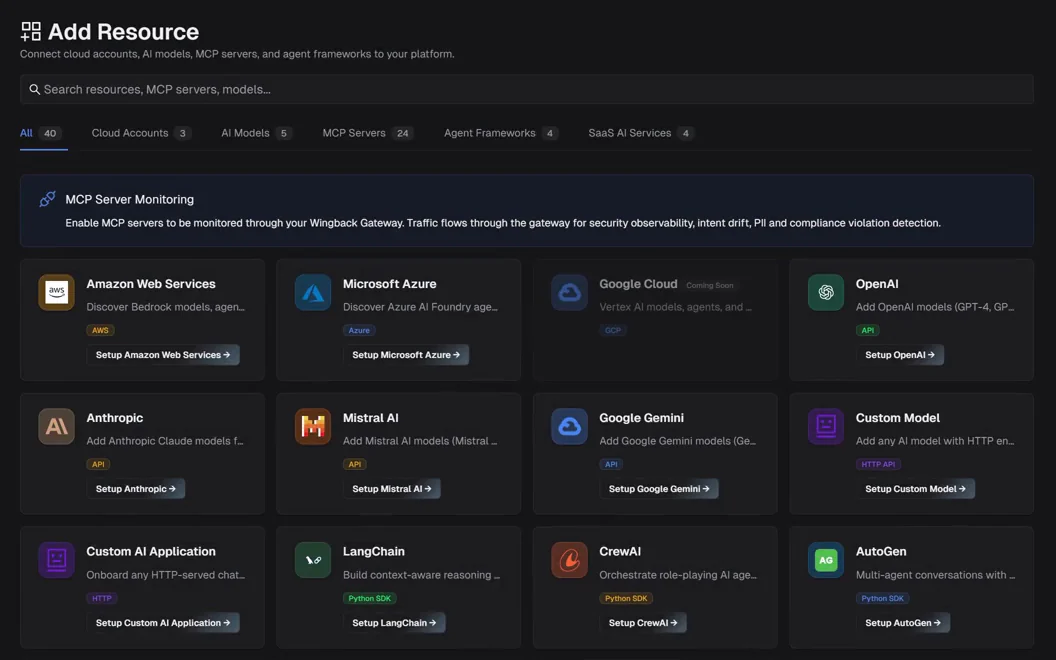Click Mistral AI's API tag badge
Screen dimensions: 1056x660
pyautogui.click(x=355, y=464)
